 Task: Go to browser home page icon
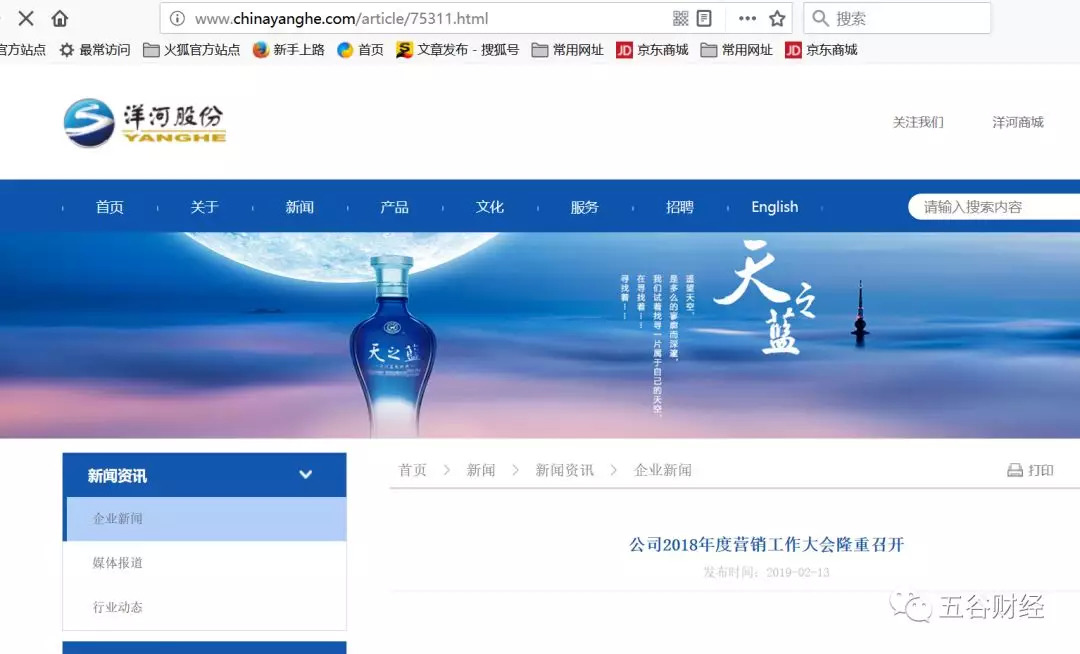click(60, 18)
